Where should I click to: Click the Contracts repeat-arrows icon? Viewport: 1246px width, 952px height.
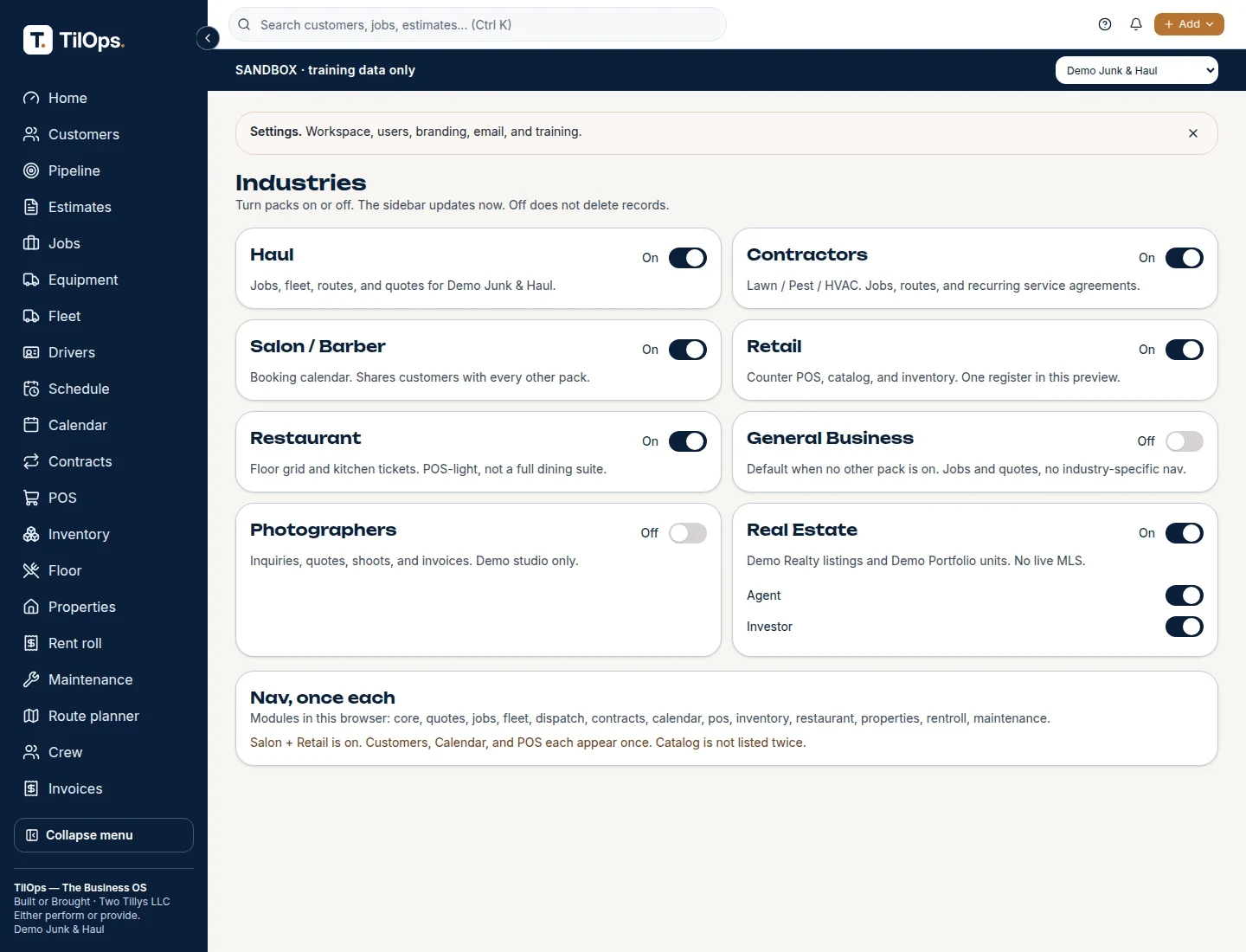(x=31, y=461)
